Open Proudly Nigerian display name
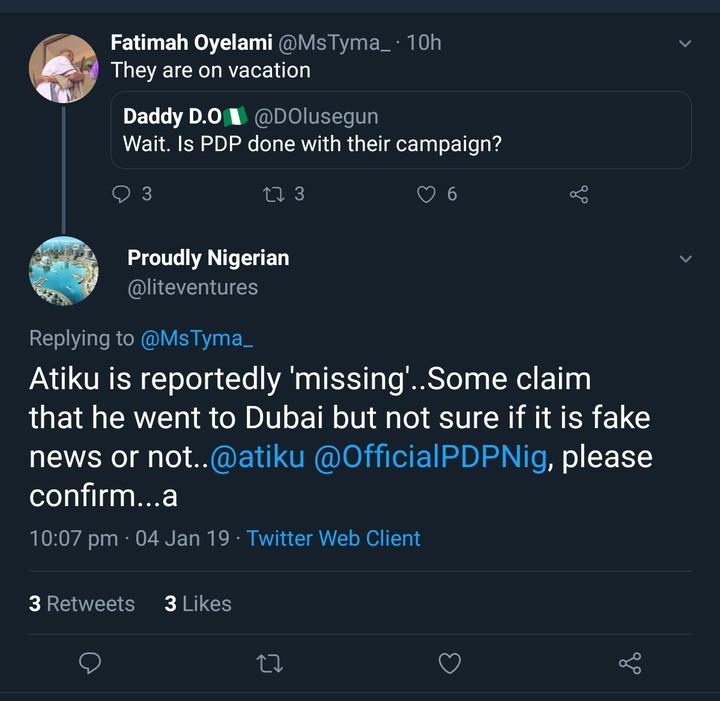 point(208,258)
